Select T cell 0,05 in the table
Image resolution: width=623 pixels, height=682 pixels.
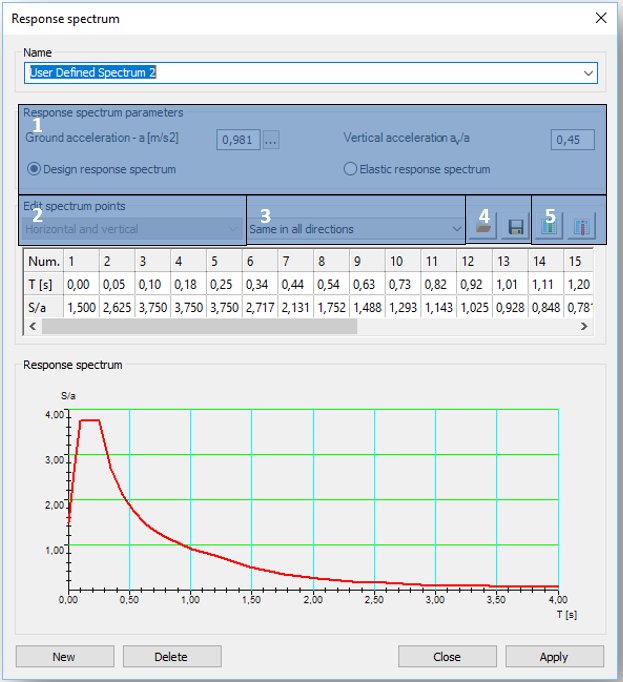coord(117,284)
